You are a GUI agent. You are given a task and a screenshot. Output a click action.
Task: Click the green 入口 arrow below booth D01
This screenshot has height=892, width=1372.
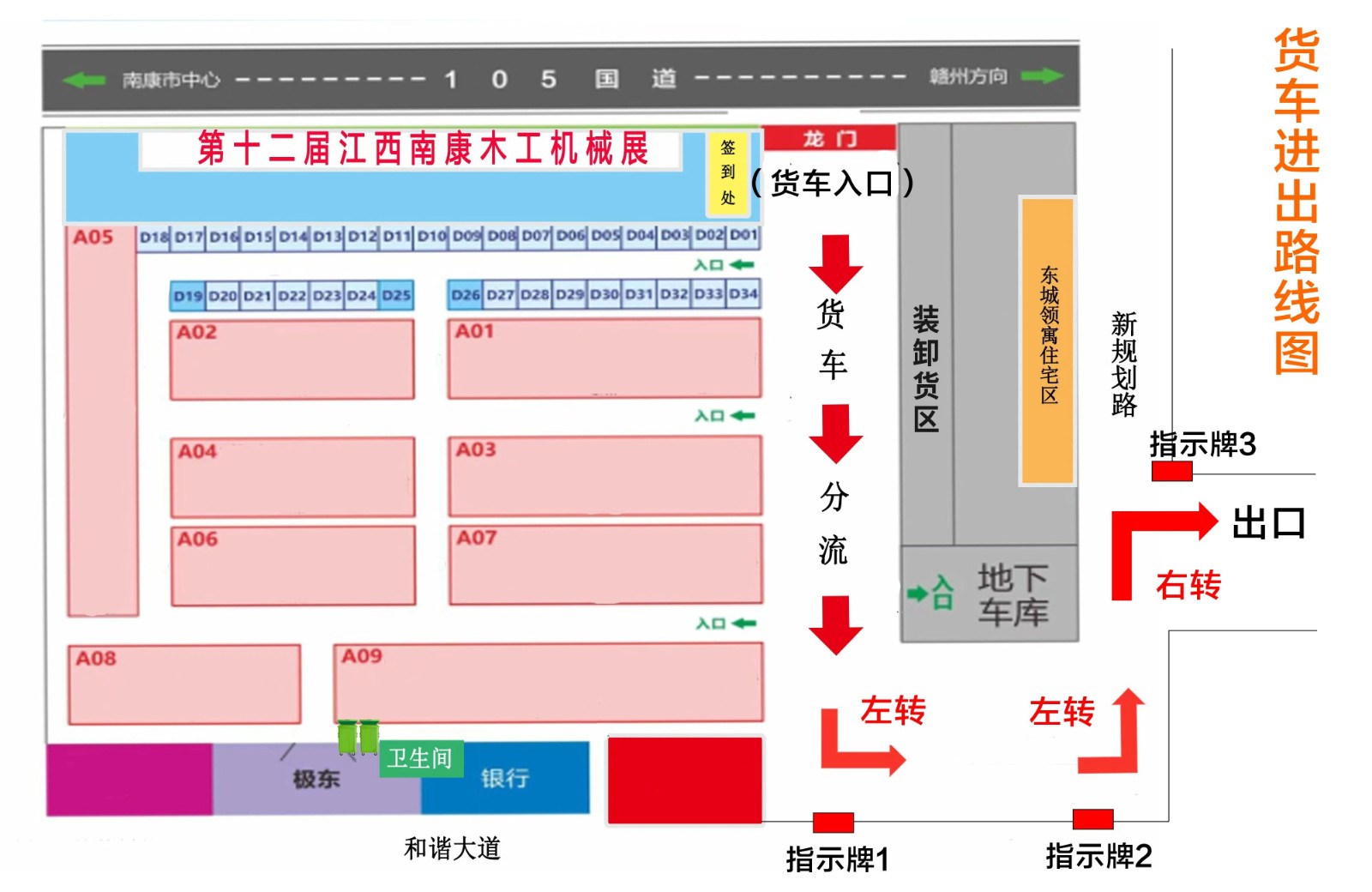743,265
